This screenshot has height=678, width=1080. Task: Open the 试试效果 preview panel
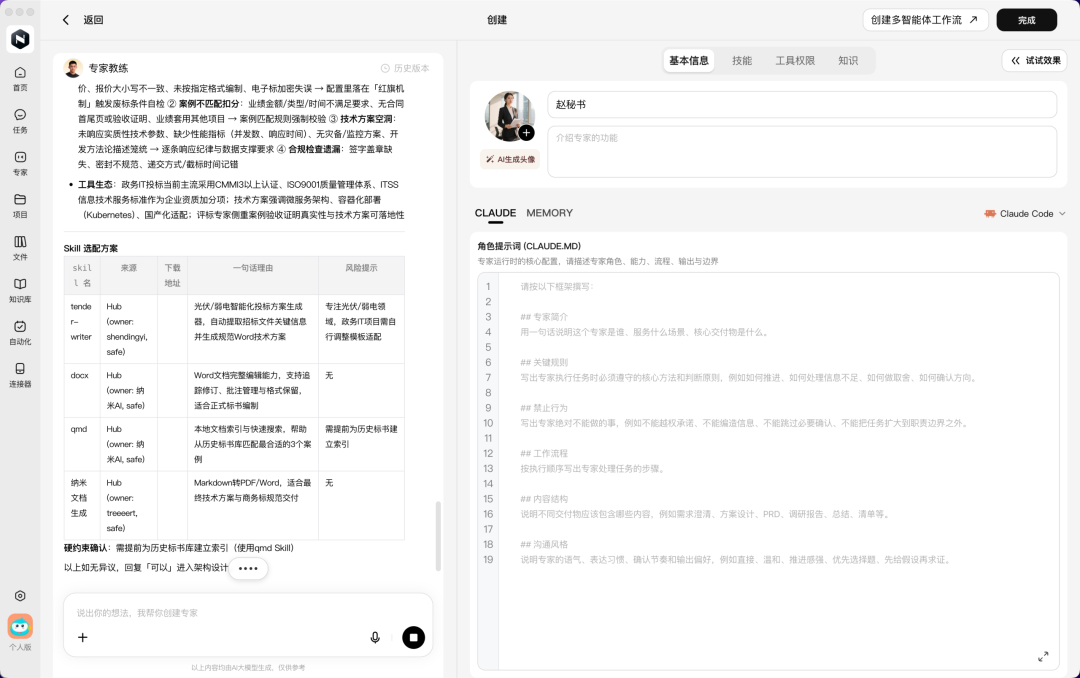(1035, 61)
